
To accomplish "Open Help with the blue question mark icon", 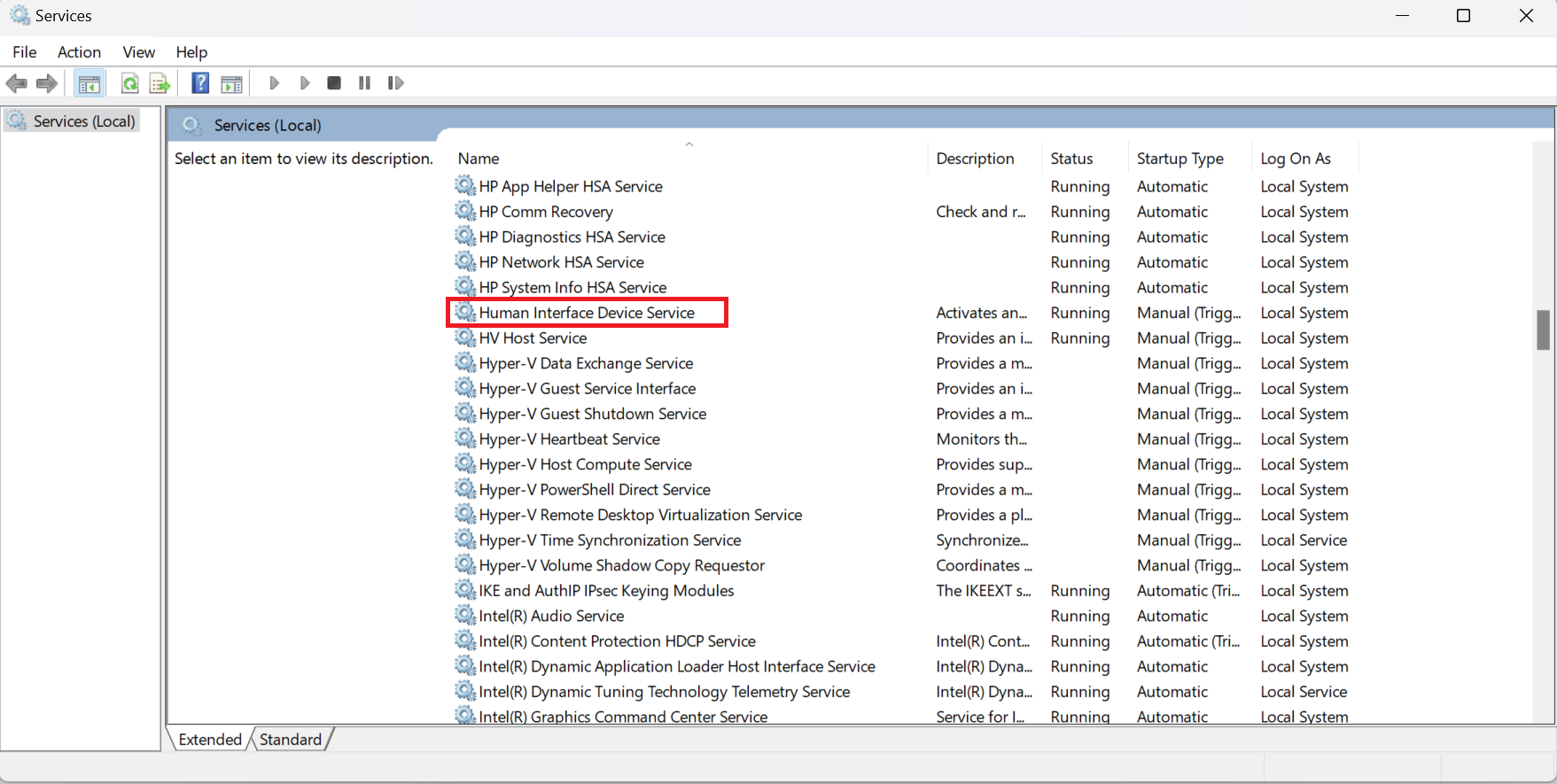I will tap(201, 83).
